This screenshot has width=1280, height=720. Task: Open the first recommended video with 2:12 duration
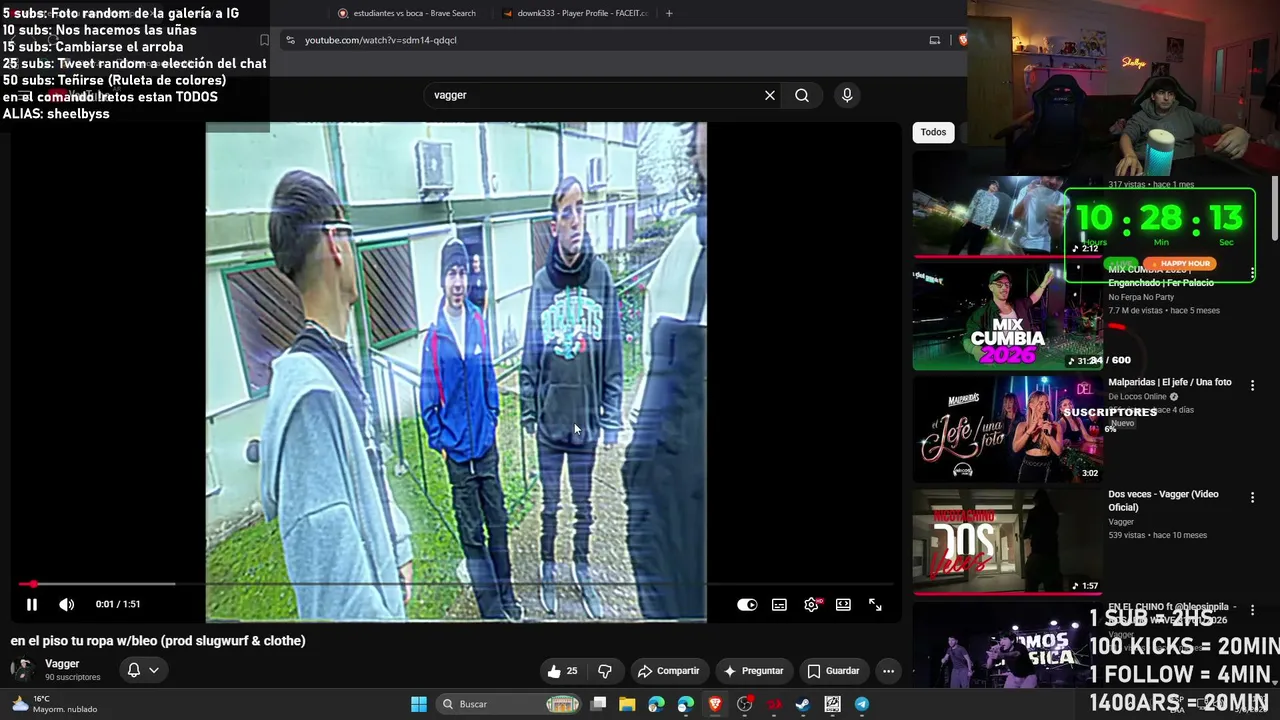click(1007, 205)
